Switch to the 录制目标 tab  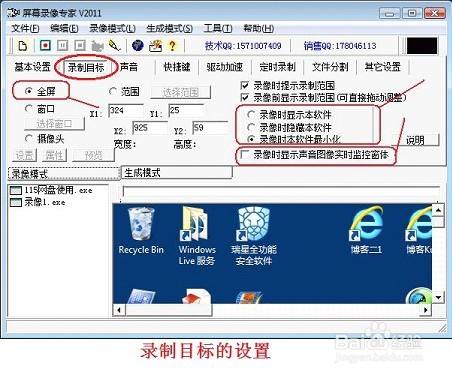tap(86, 68)
